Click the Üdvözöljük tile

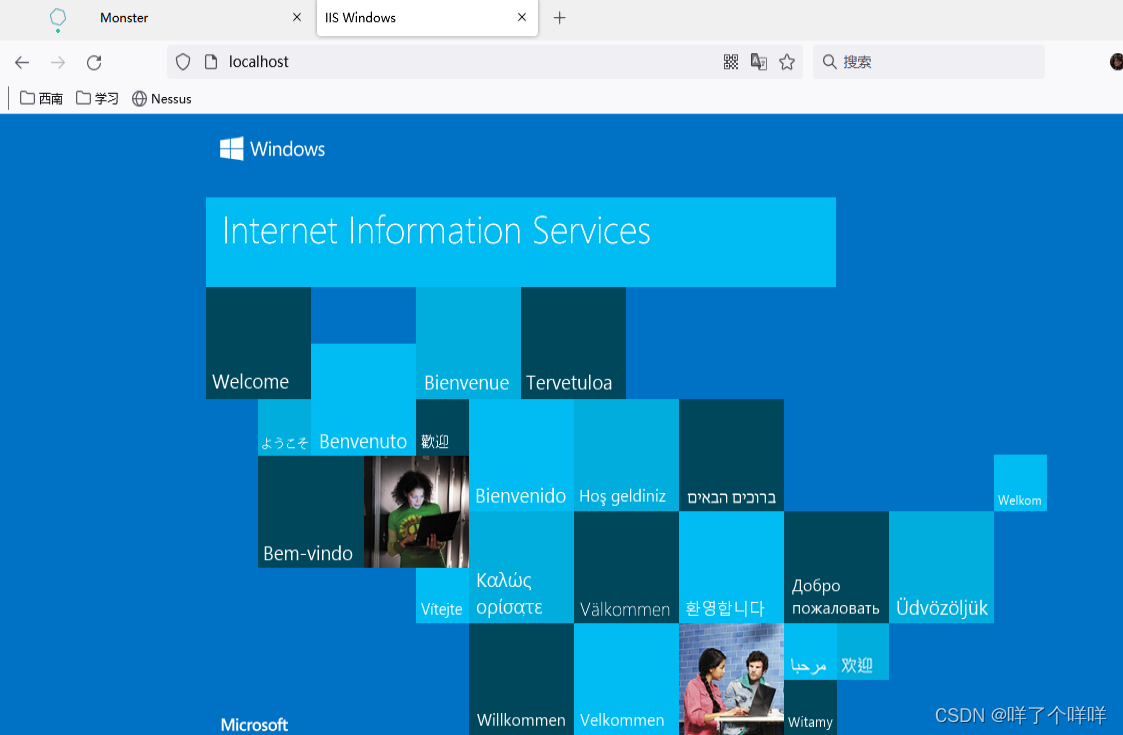(x=941, y=567)
